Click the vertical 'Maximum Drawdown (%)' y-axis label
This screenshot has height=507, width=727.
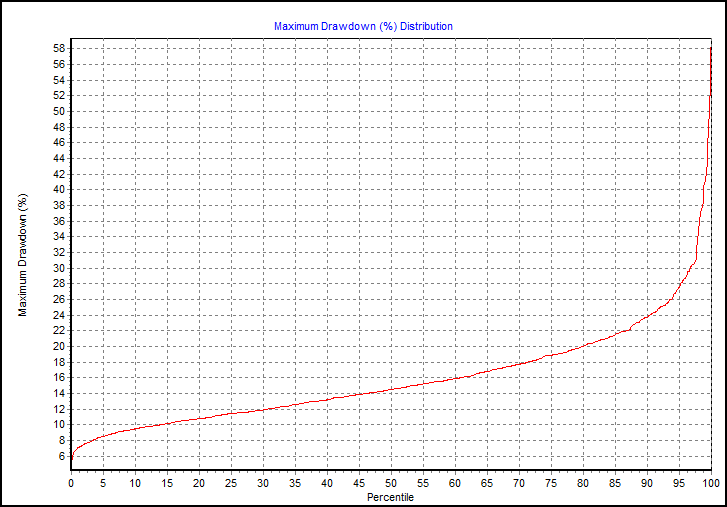click(23, 255)
